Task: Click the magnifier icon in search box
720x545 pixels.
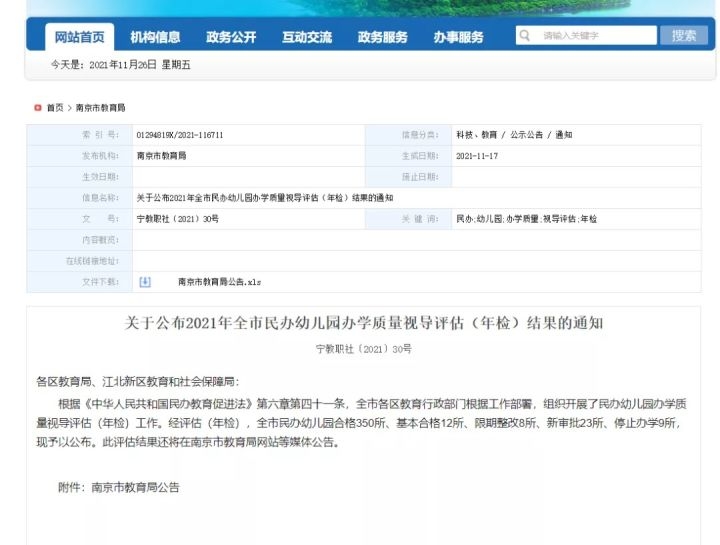Action: coord(525,36)
